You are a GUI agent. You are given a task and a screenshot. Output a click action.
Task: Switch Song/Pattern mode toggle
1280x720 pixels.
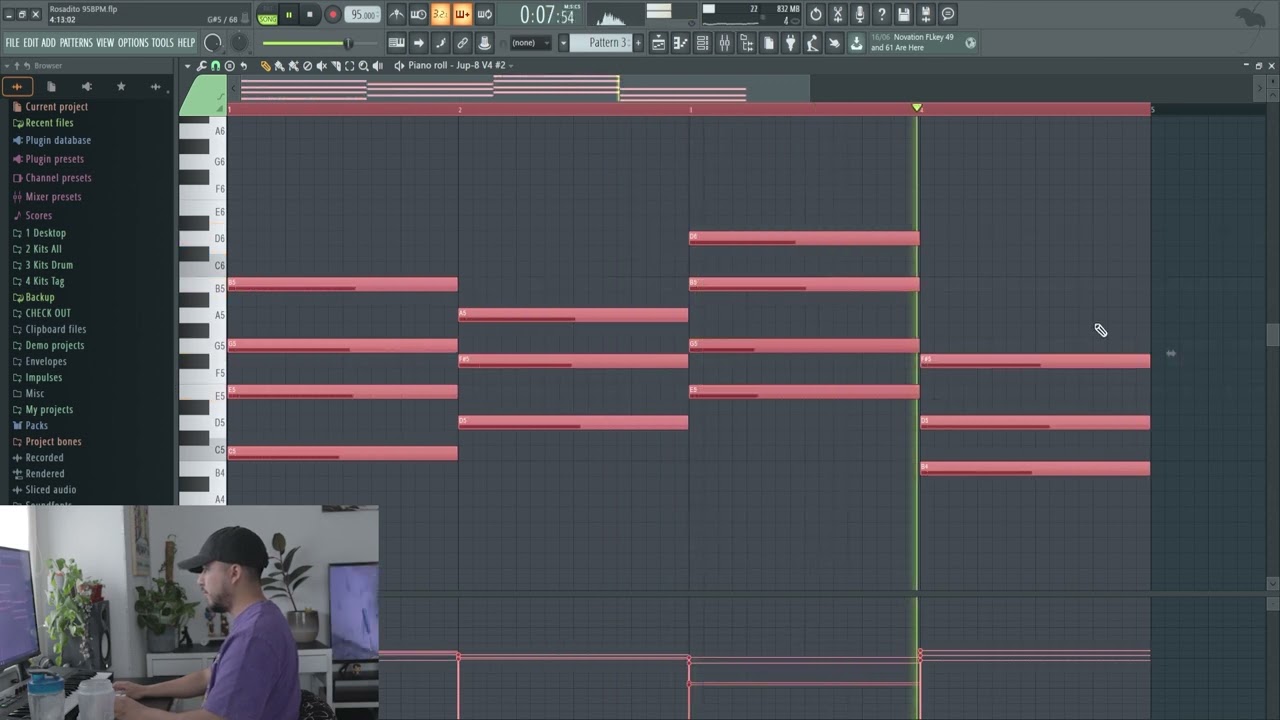pyautogui.click(x=267, y=14)
